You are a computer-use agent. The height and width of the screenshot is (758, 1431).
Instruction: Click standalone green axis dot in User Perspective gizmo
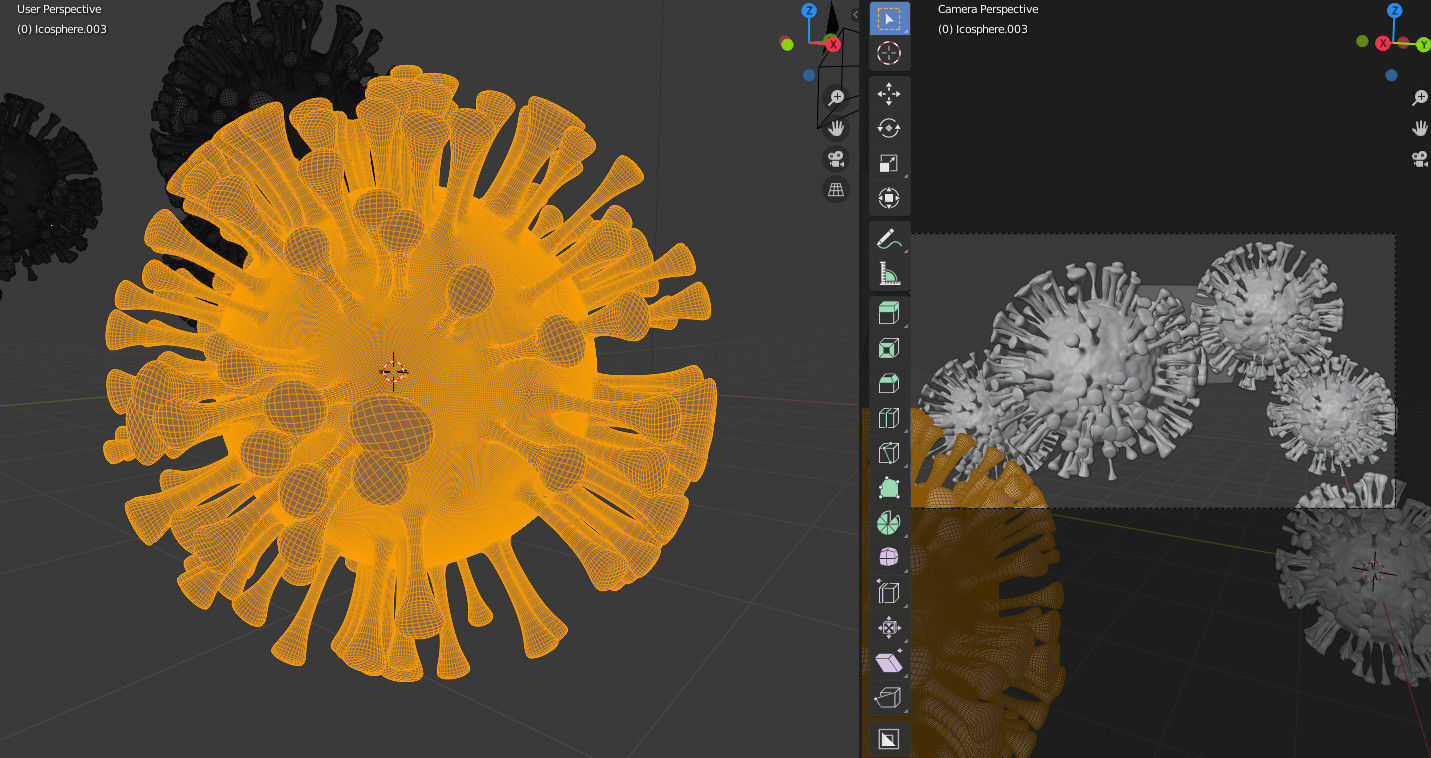click(x=788, y=44)
